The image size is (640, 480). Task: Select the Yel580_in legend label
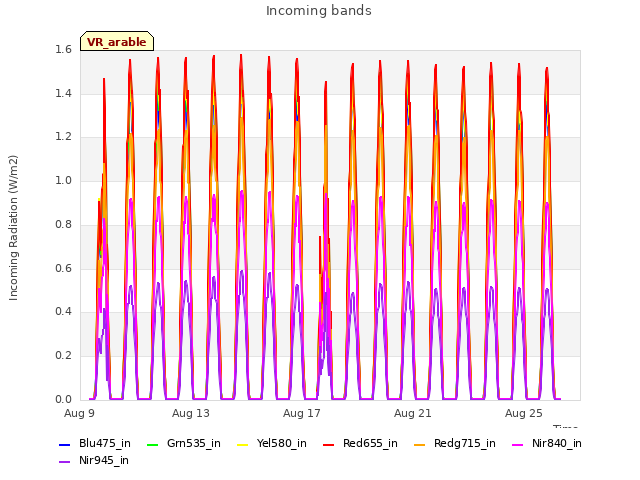[x=282, y=444]
